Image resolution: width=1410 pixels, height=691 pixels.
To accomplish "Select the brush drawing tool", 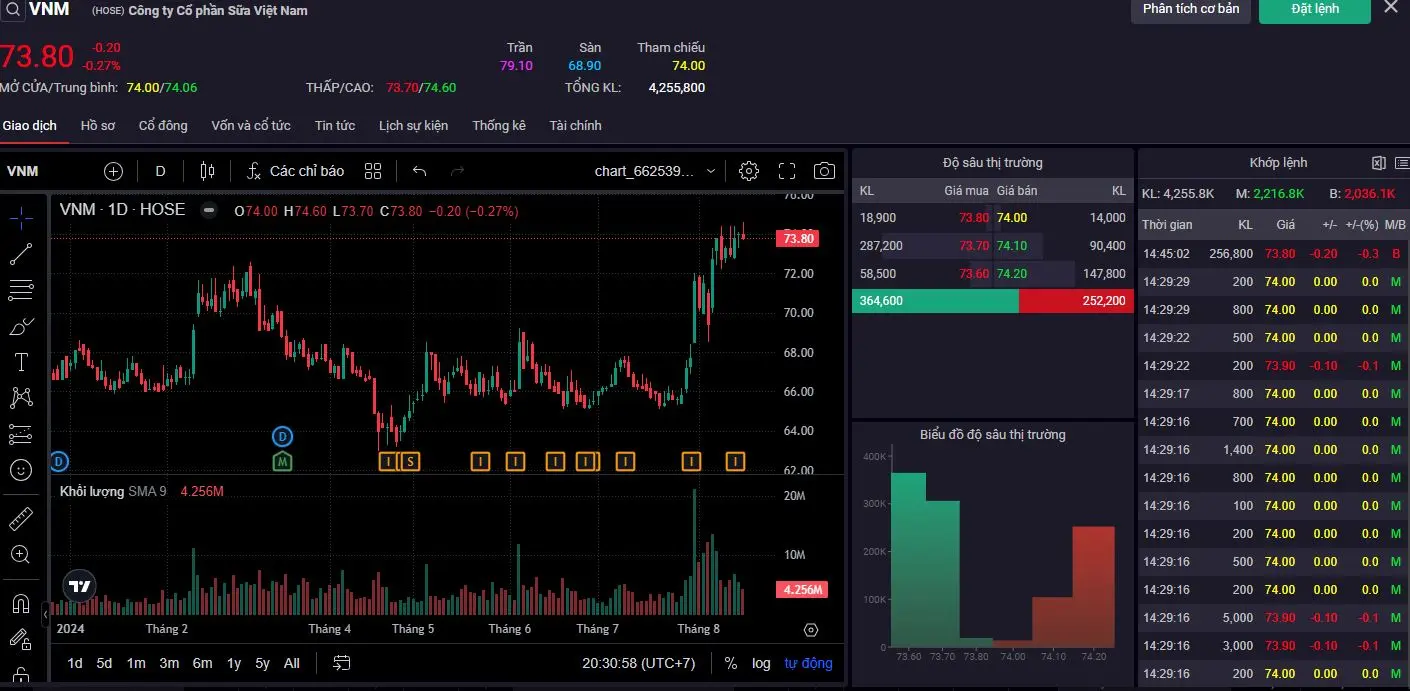I will 21,327.
